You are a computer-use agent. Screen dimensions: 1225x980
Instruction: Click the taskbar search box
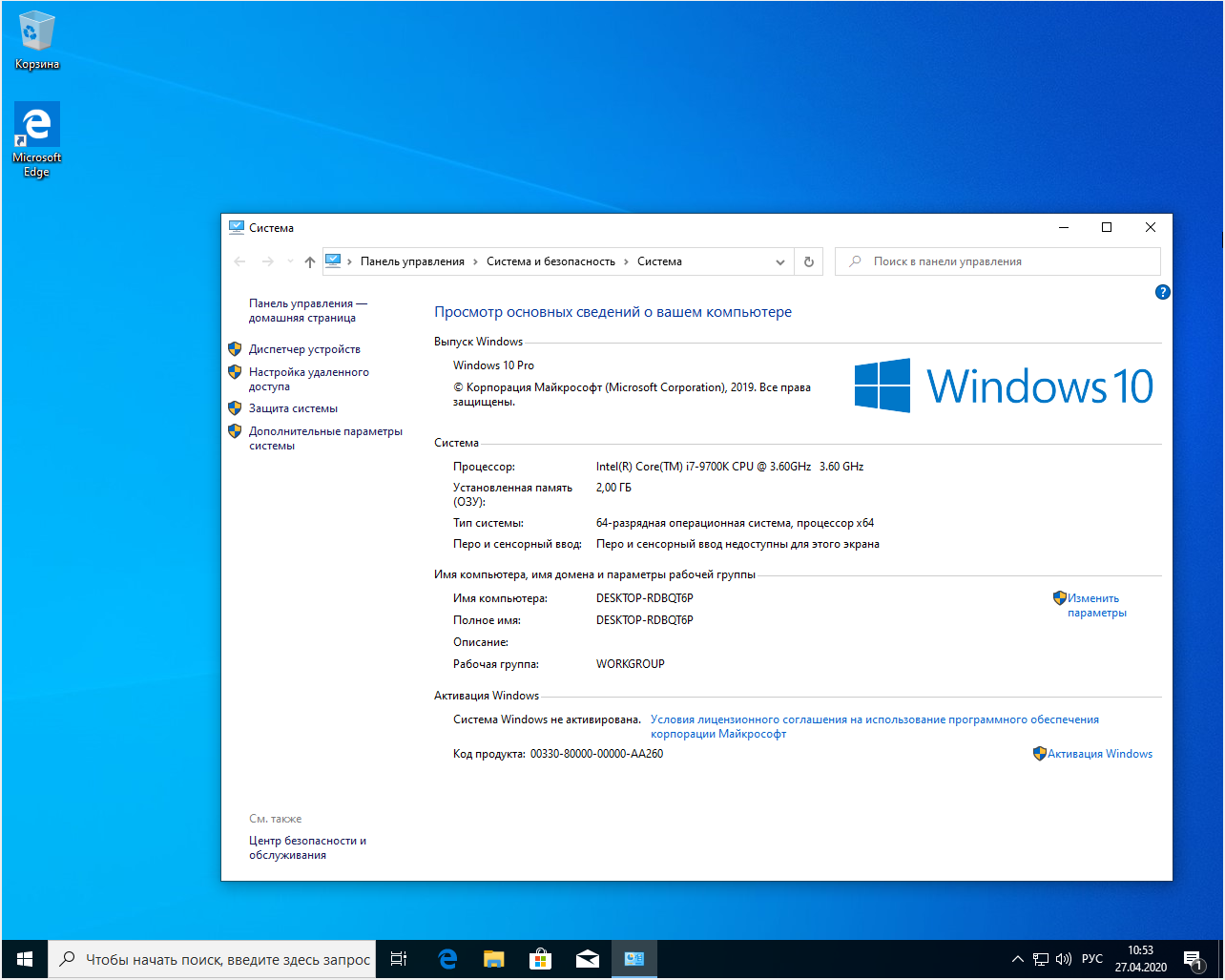[213, 959]
